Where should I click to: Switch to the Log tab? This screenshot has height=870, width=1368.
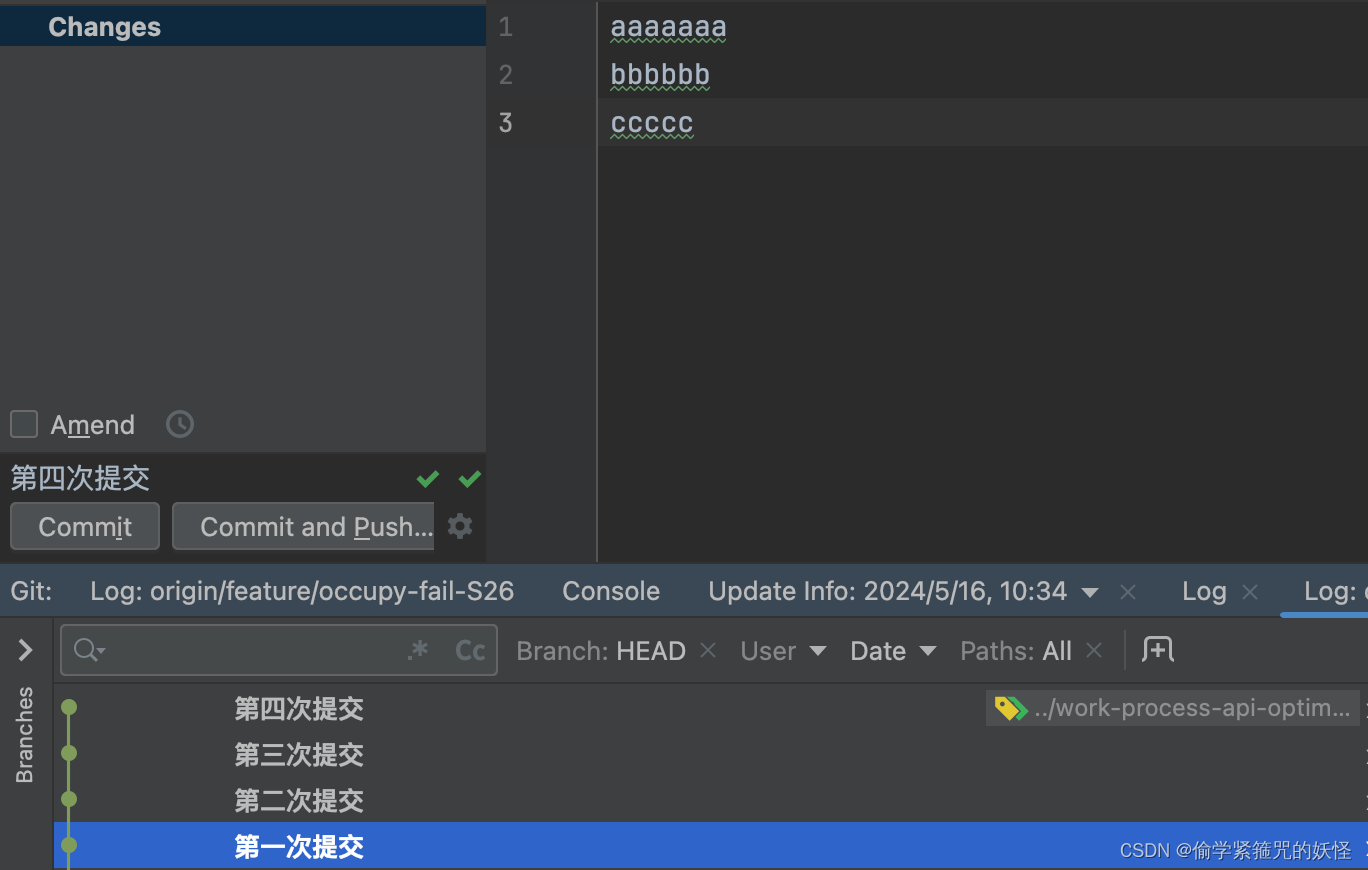click(x=1204, y=591)
